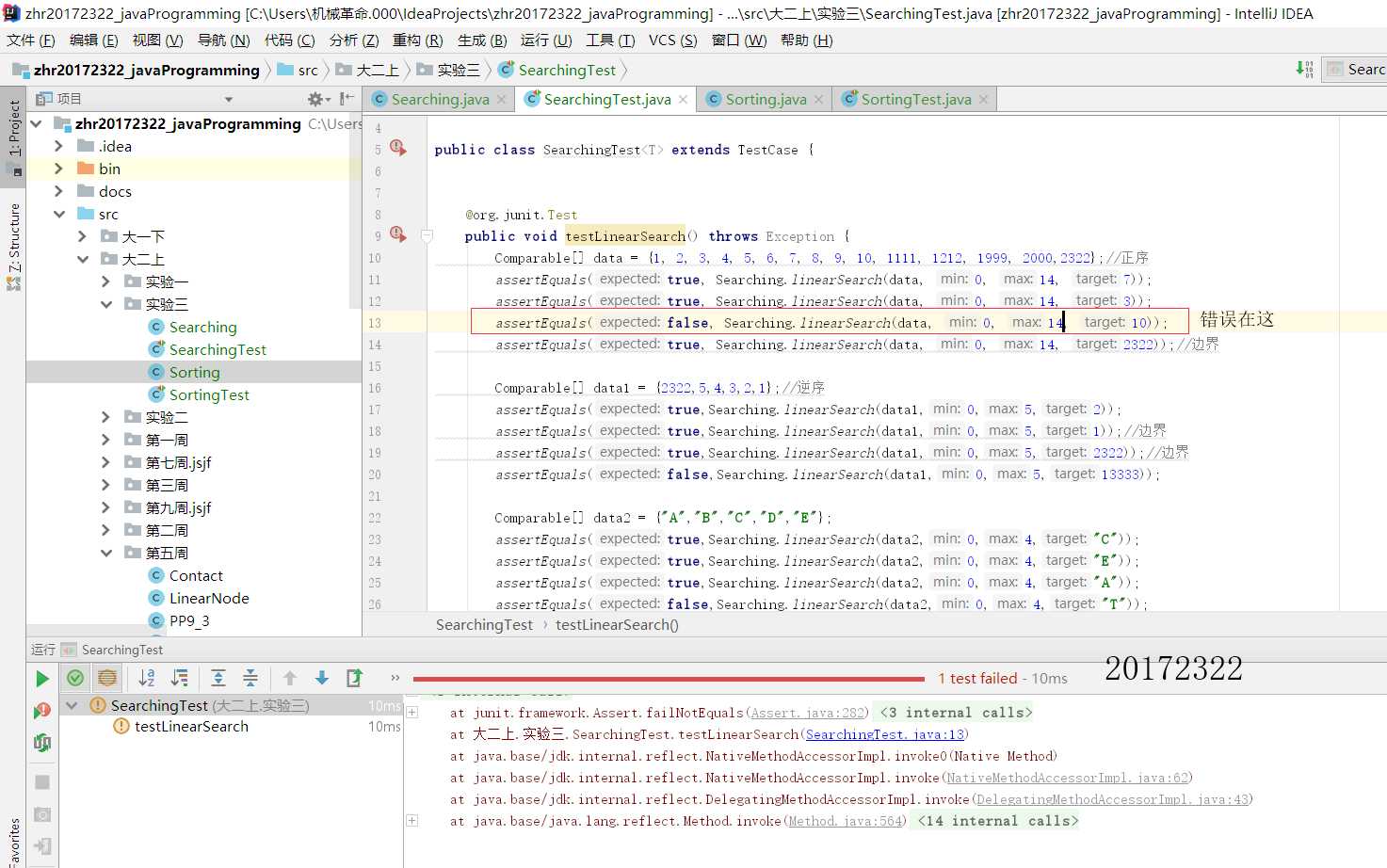Viewport: 1387px width, 868px height.
Task: Click the testLinearSearch() breadcrumb below the editor
Action: [x=617, y=625]
